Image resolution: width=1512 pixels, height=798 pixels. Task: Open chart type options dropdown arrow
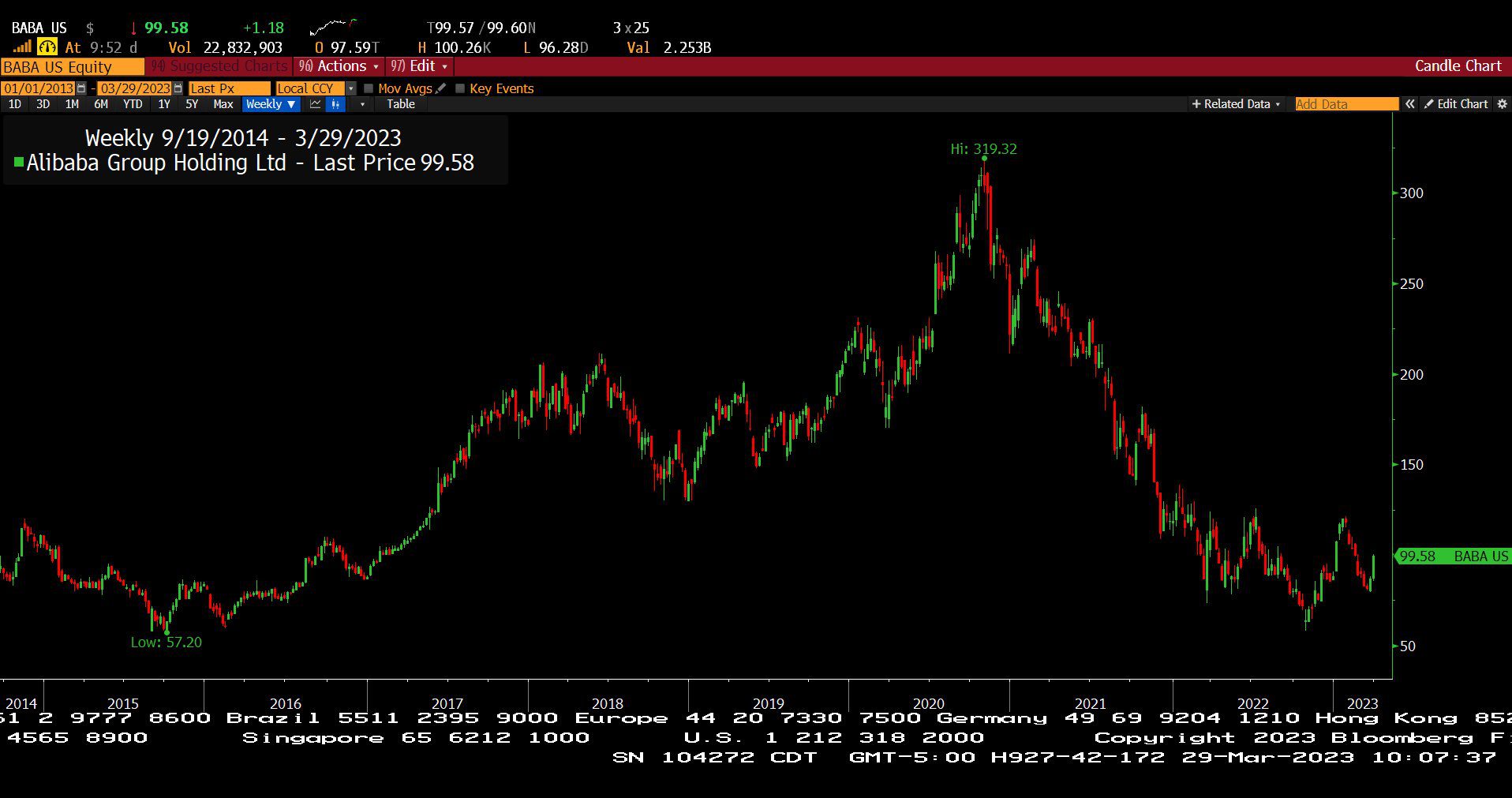pyautogui.click(x=362, y=104)
